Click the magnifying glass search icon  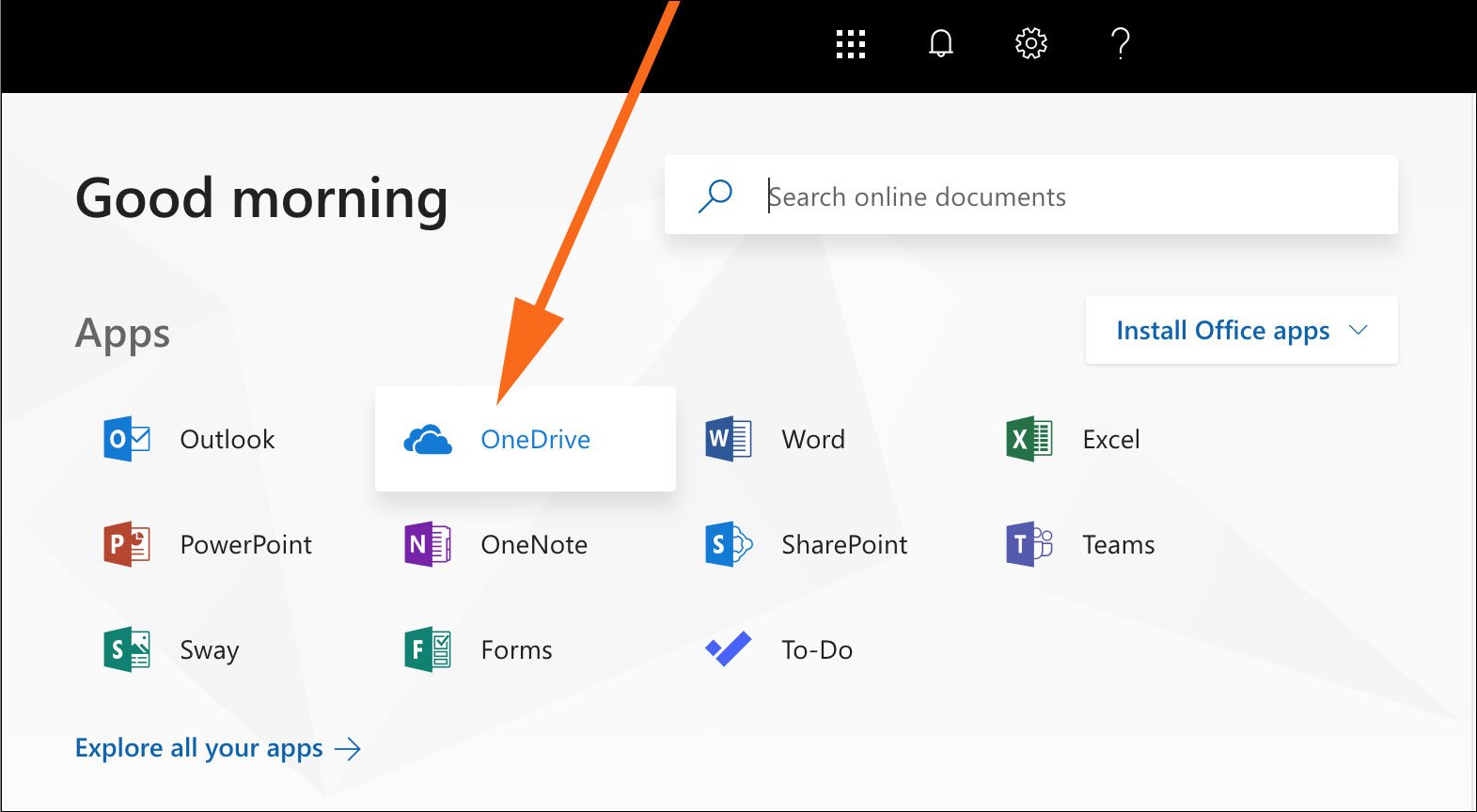715,196
